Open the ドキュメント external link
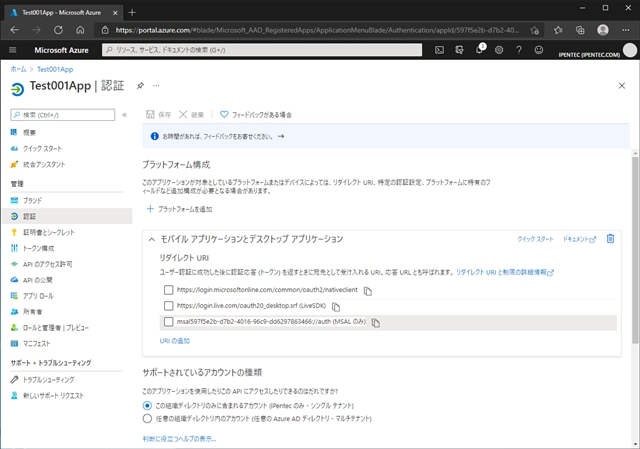This screenshot has width=640, height=449. pos(579,239)
